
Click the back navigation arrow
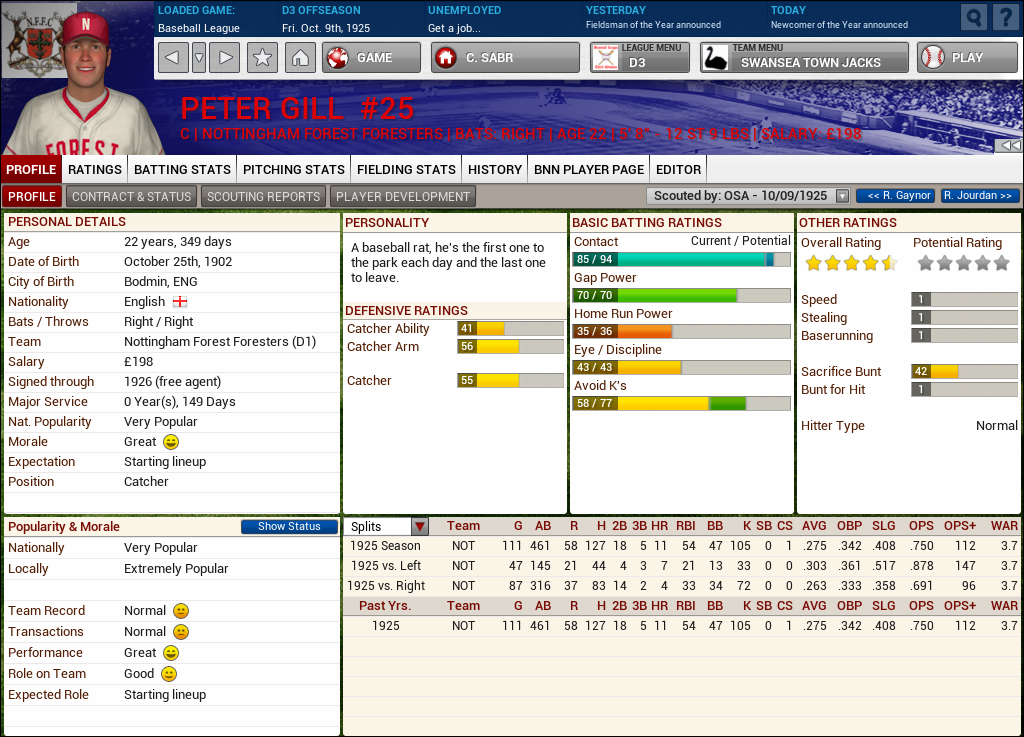172,57
